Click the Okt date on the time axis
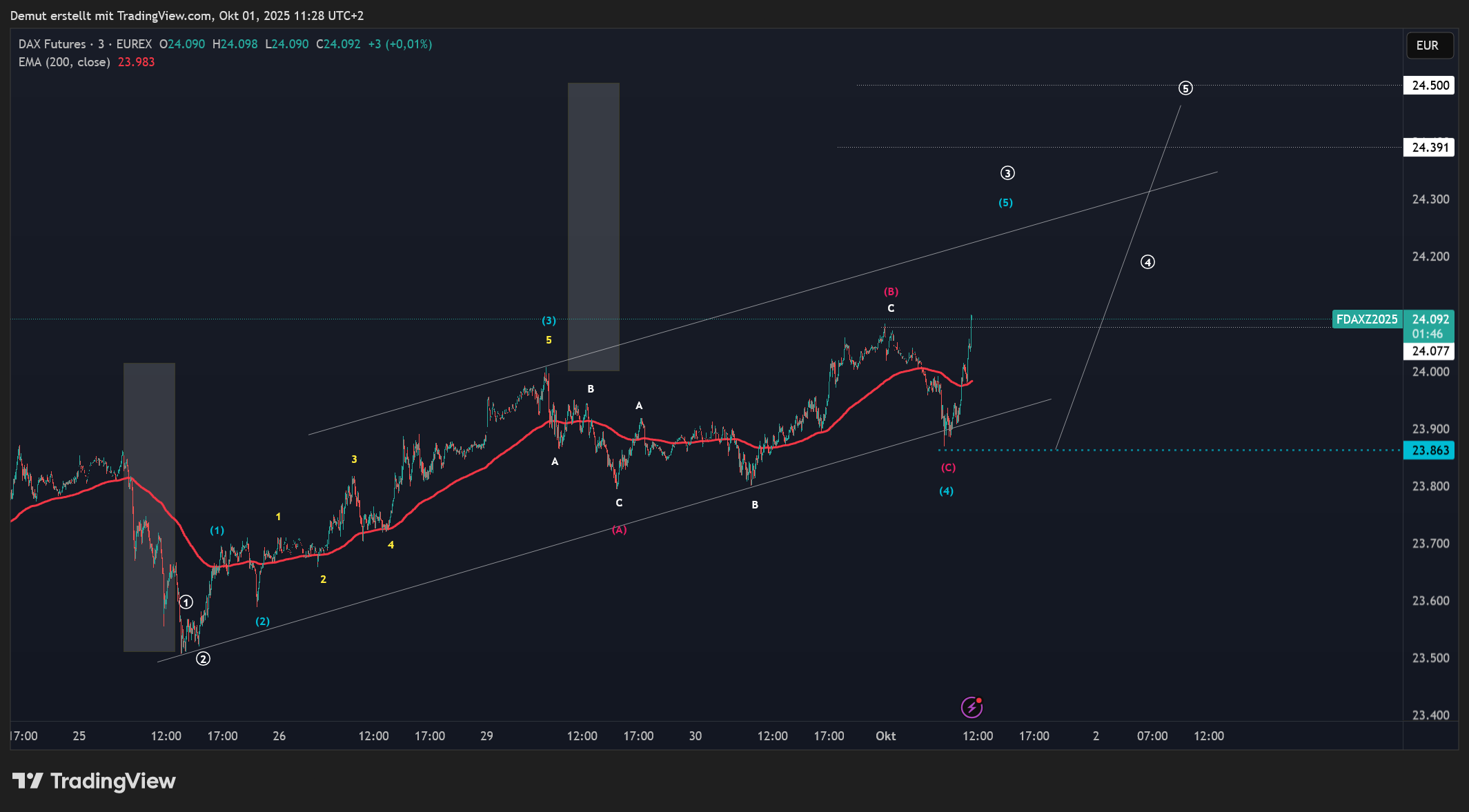The width and height of the screenshot is (1469, 812). (x=885, y=736)
